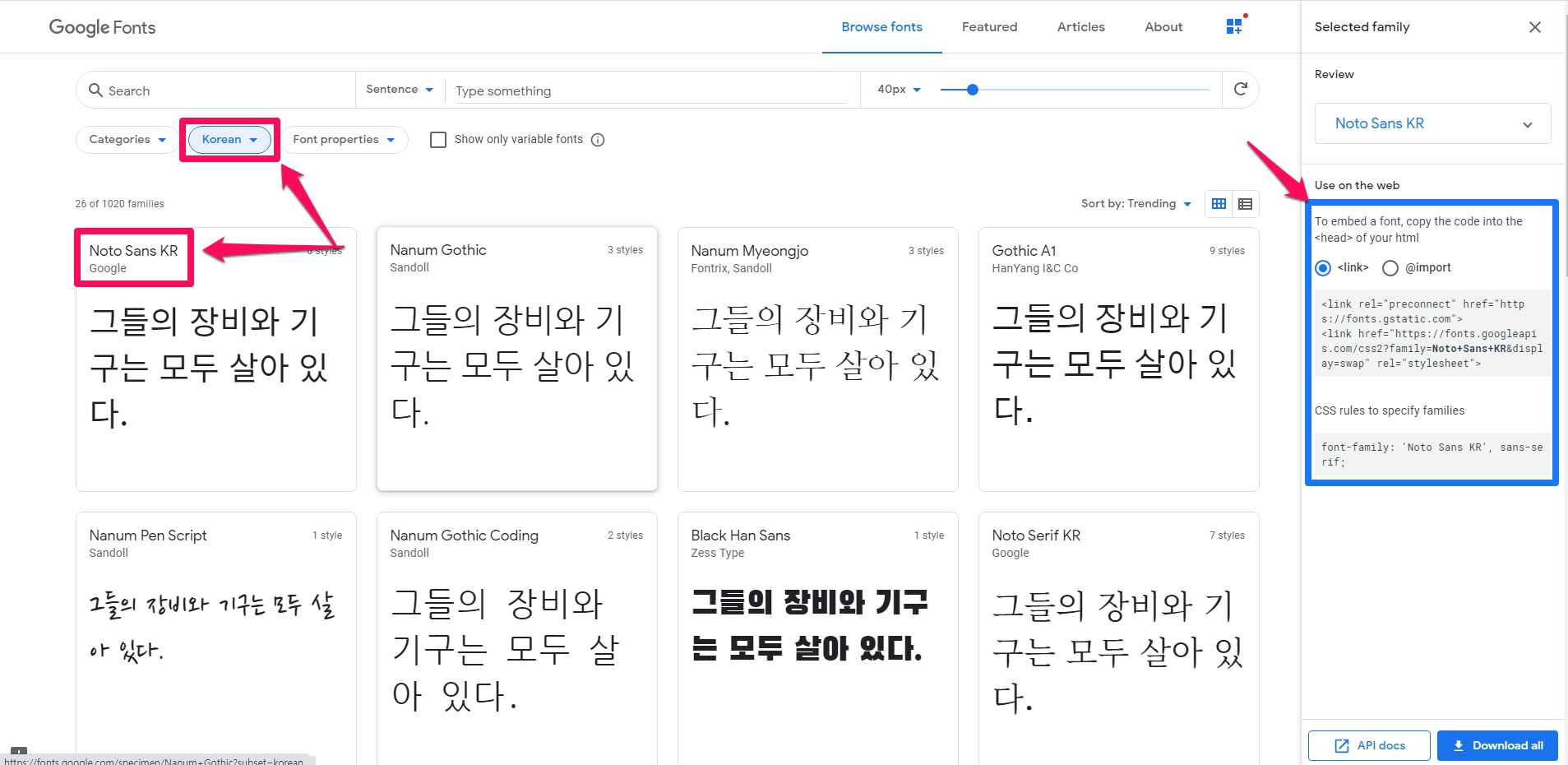Viewport: 1568px width, 765px height.
Task: Expand the Noto Sans KR review dropdown
Action: tap(1432, 123)
